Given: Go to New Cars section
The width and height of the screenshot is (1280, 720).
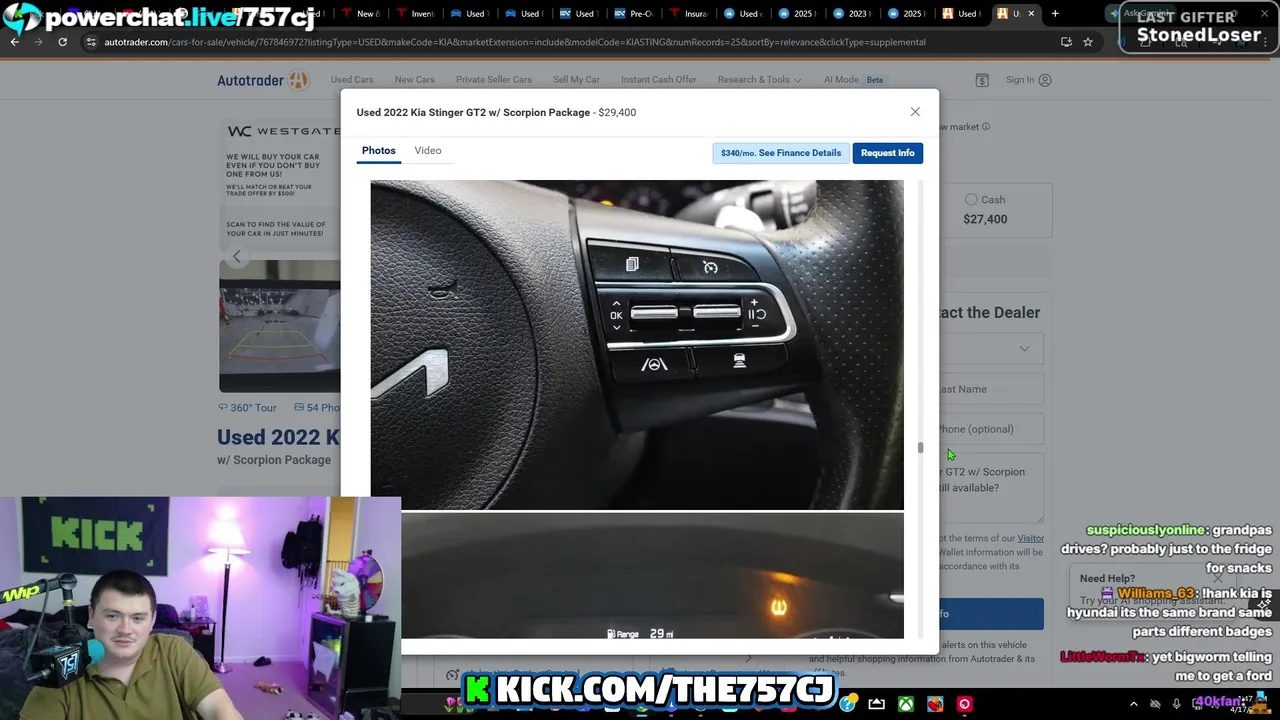Looking at the screenshot, I should click(414, 80).
